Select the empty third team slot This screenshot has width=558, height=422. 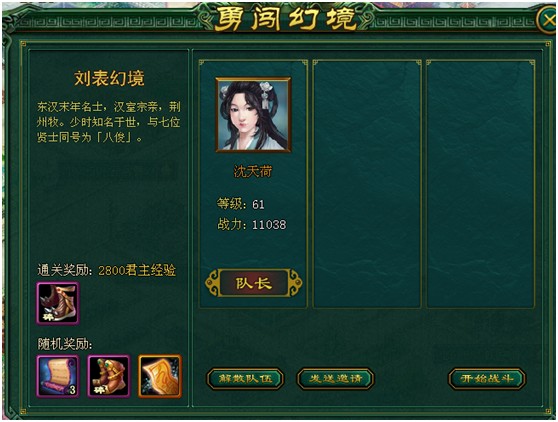click(x=480, y=184)
